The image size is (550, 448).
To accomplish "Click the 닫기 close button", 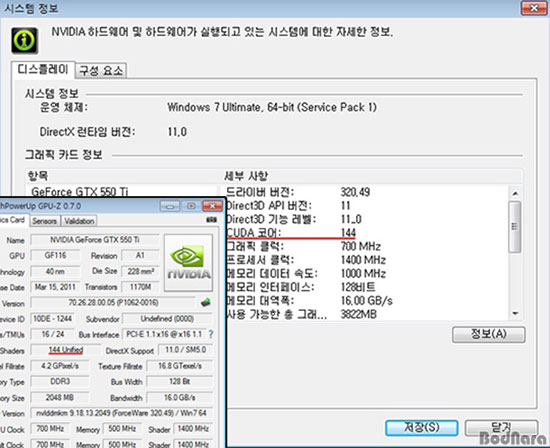I will (x=501, y=428).
